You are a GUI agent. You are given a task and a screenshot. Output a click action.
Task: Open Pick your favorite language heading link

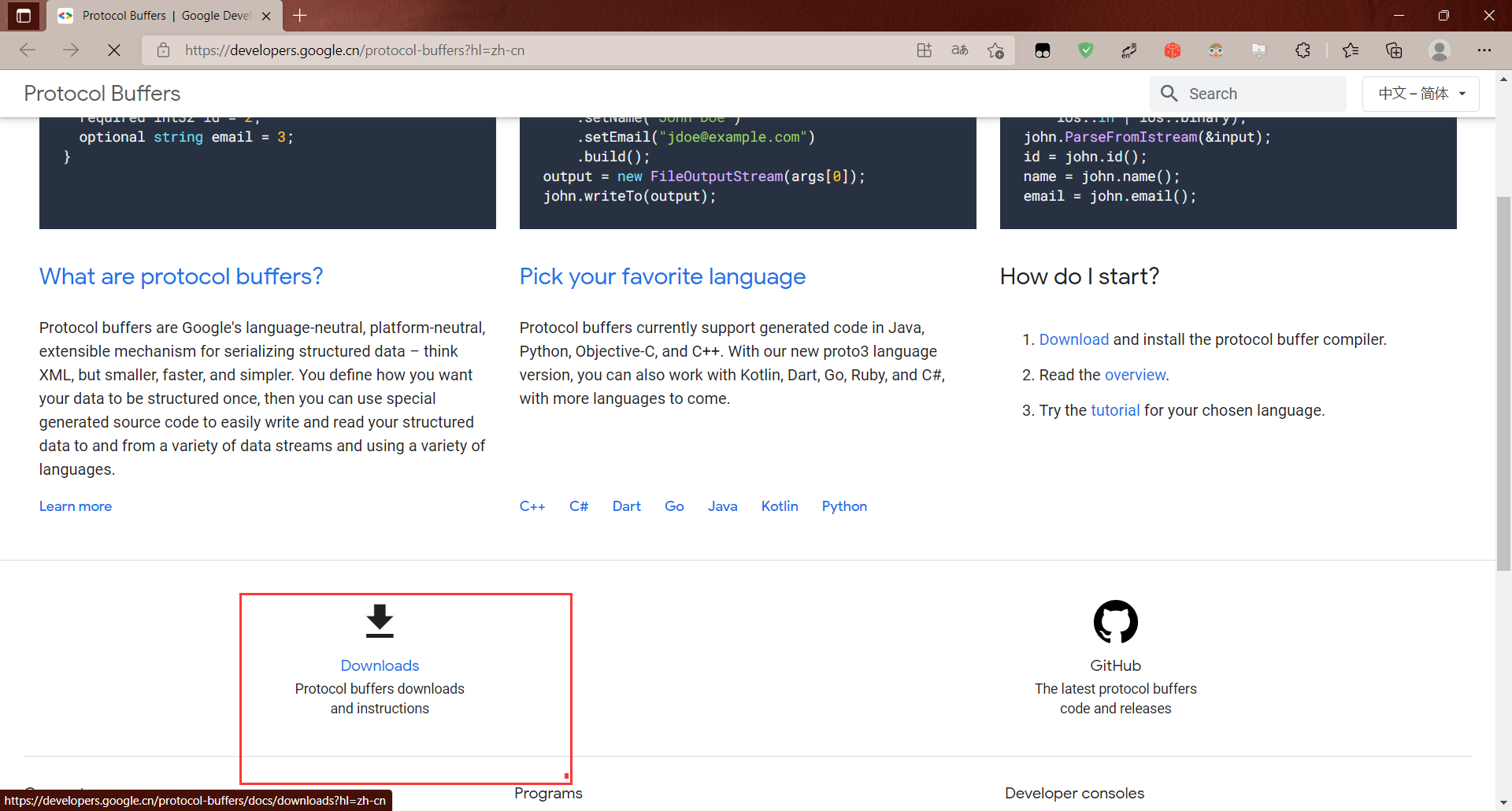click(662, 276)
